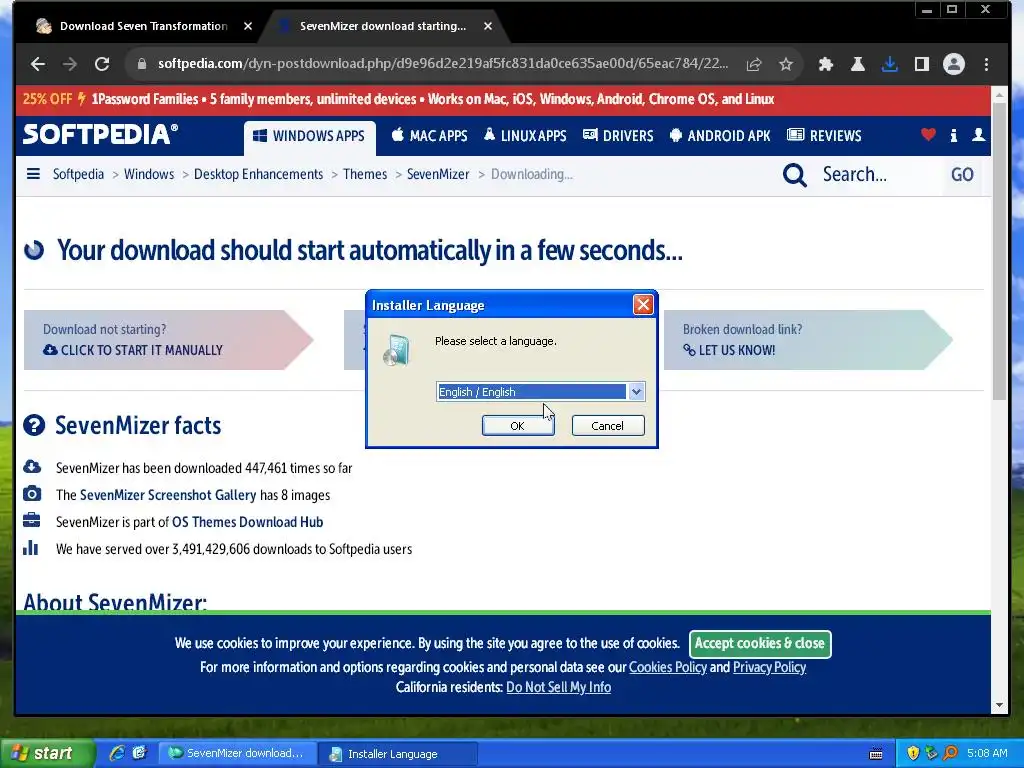Open SevenMizer Screenshot Gallery link
The width and height of the screenshot is (1024, 768).
168,495
